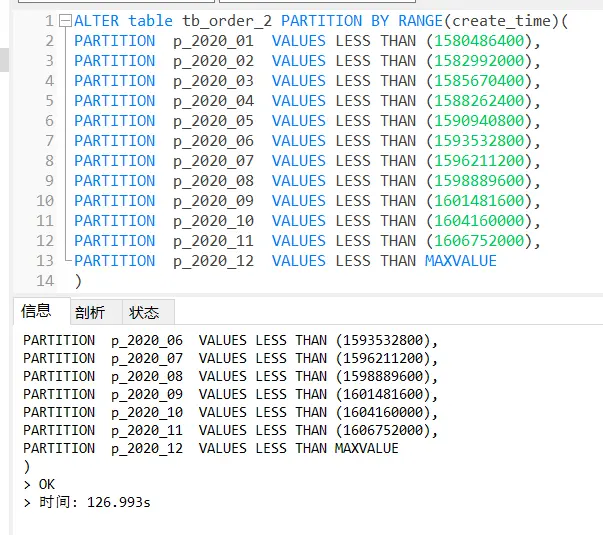Click partition name p_2020_05 in editor
The height and width of the screenshot is (535, 603).
(x=213, y=122)
